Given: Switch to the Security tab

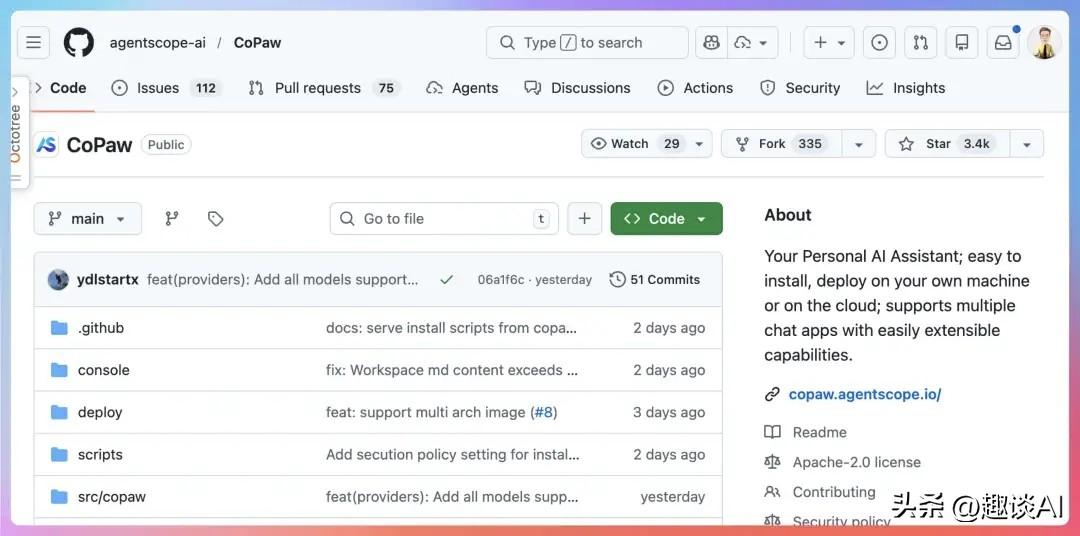Looking at the screenshot, I should [800, 88].
